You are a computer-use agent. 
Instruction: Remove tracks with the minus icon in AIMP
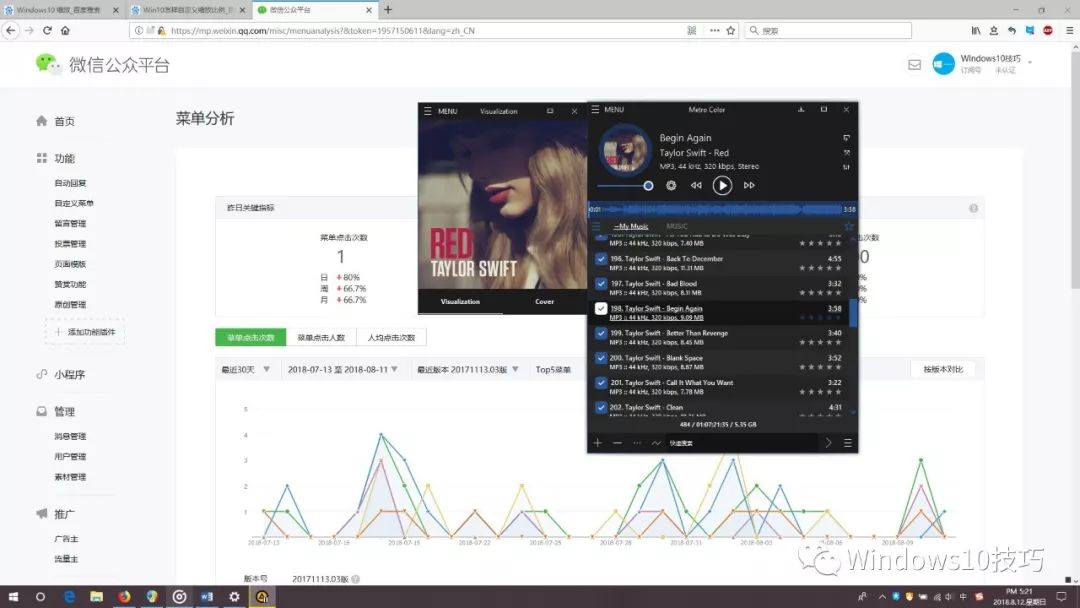coord(617,443)
